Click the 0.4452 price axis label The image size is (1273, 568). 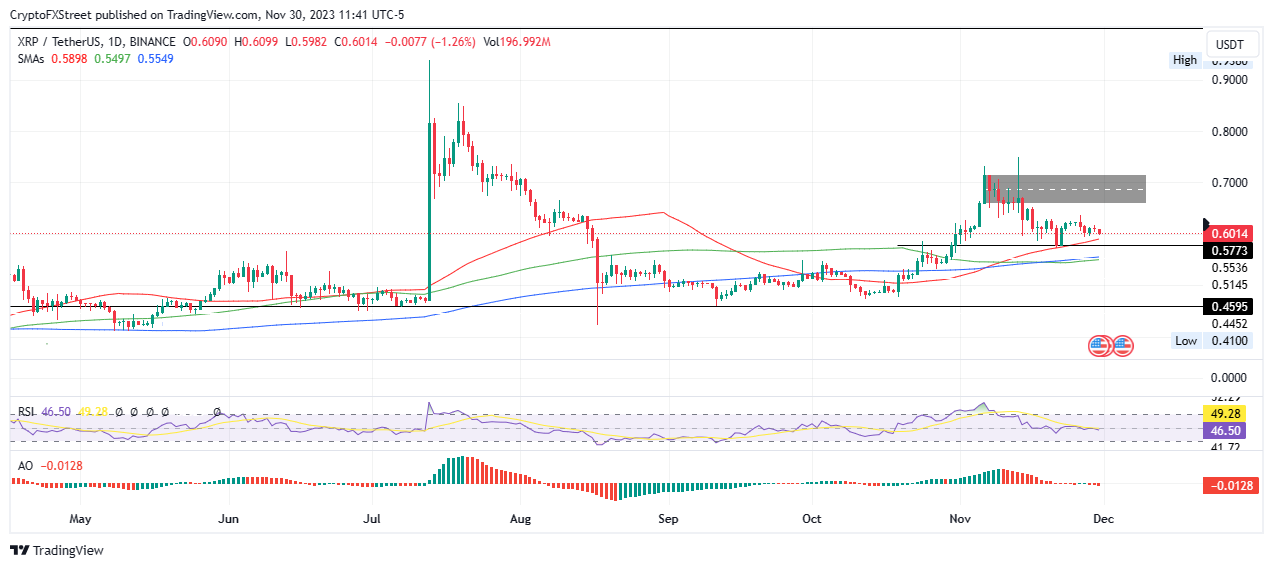tap(1230, 323)
